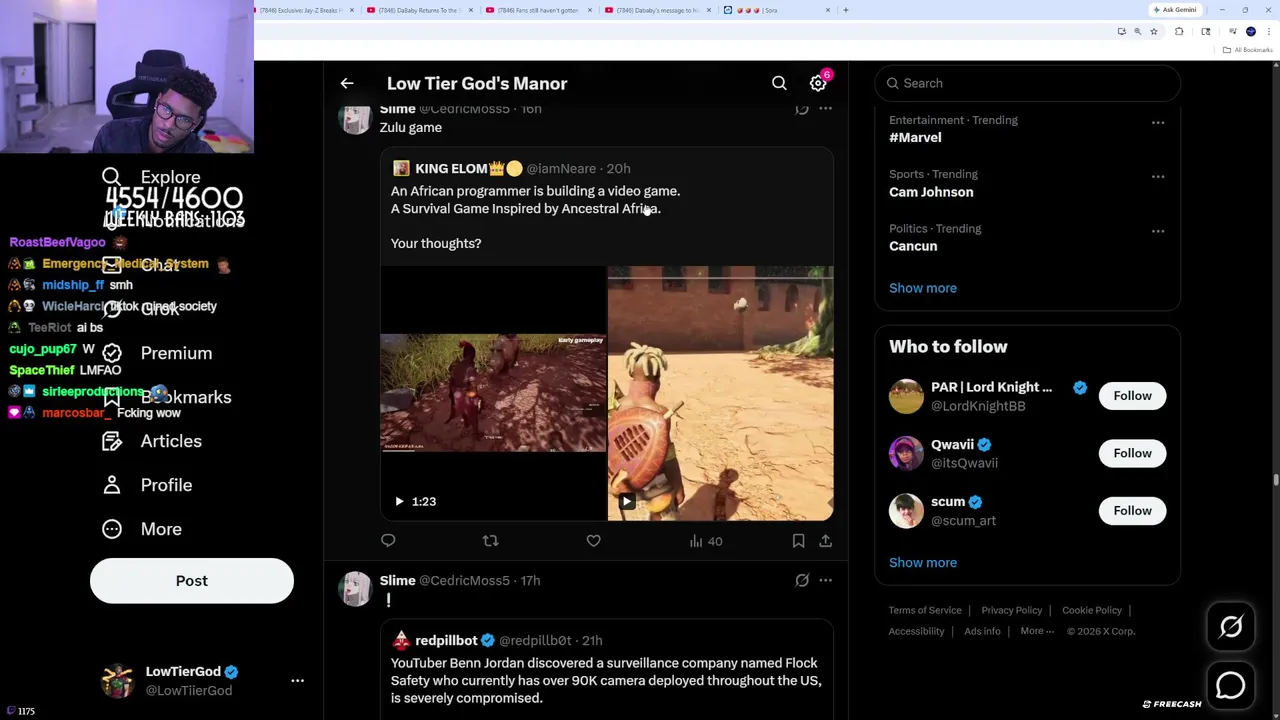This screenshot has height=720, width=1280.
Task: Open the Chrome three-dot menu
Action: (x=1268, y=31)
